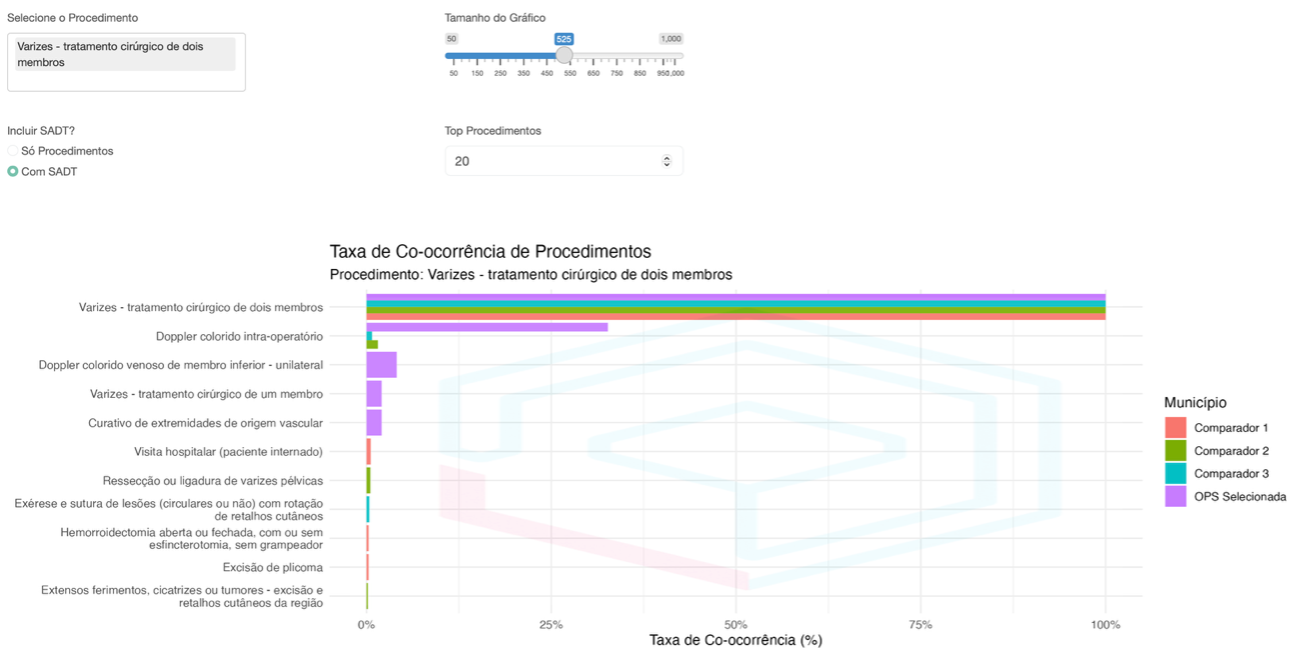Image resolution: width=1304 pixels, height=660 pixels.
Task: Click the Comparador 2 green legend swatch
Action: [x=1175, y=451]
